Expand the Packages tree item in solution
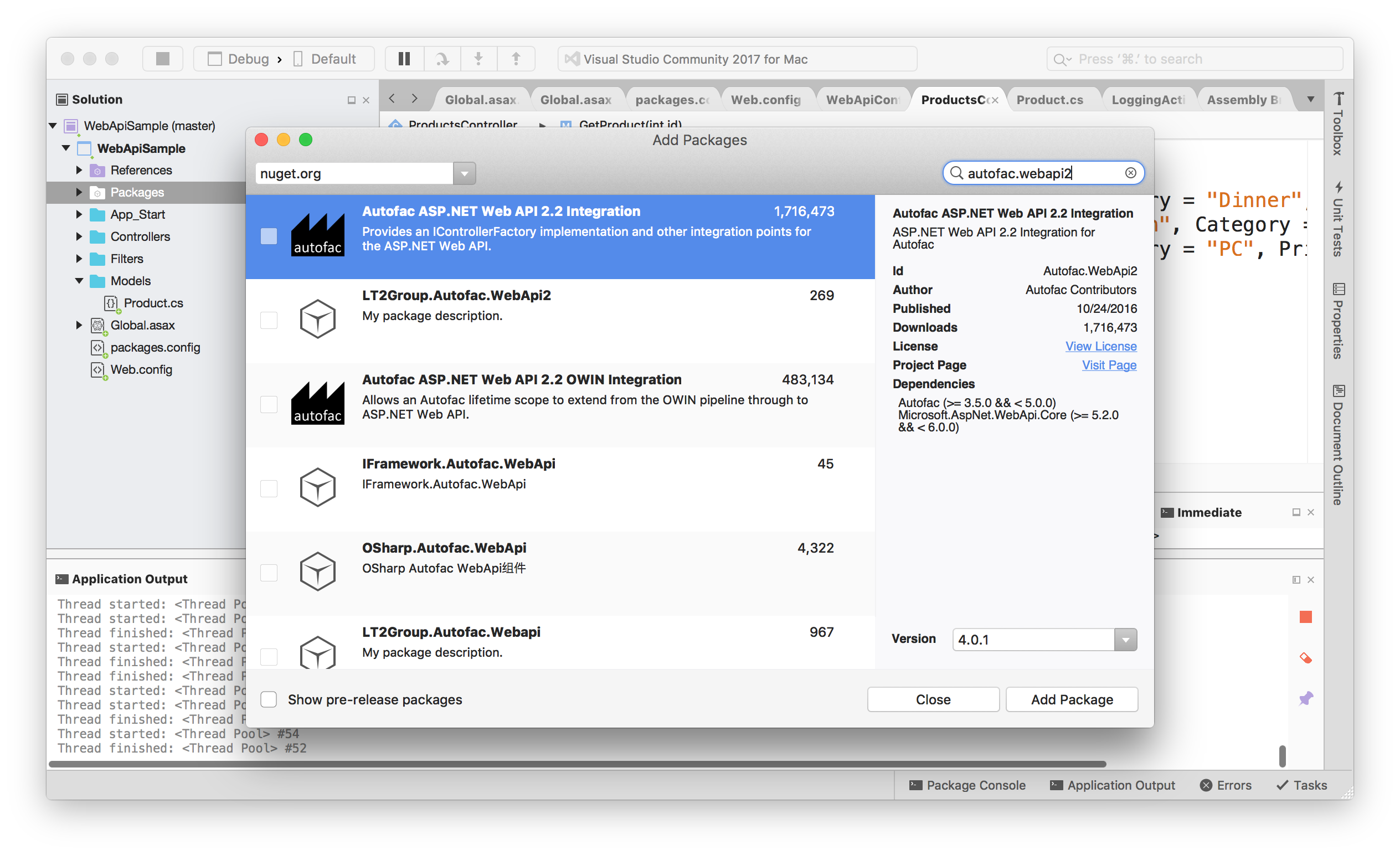 click(x=80, y=192)
